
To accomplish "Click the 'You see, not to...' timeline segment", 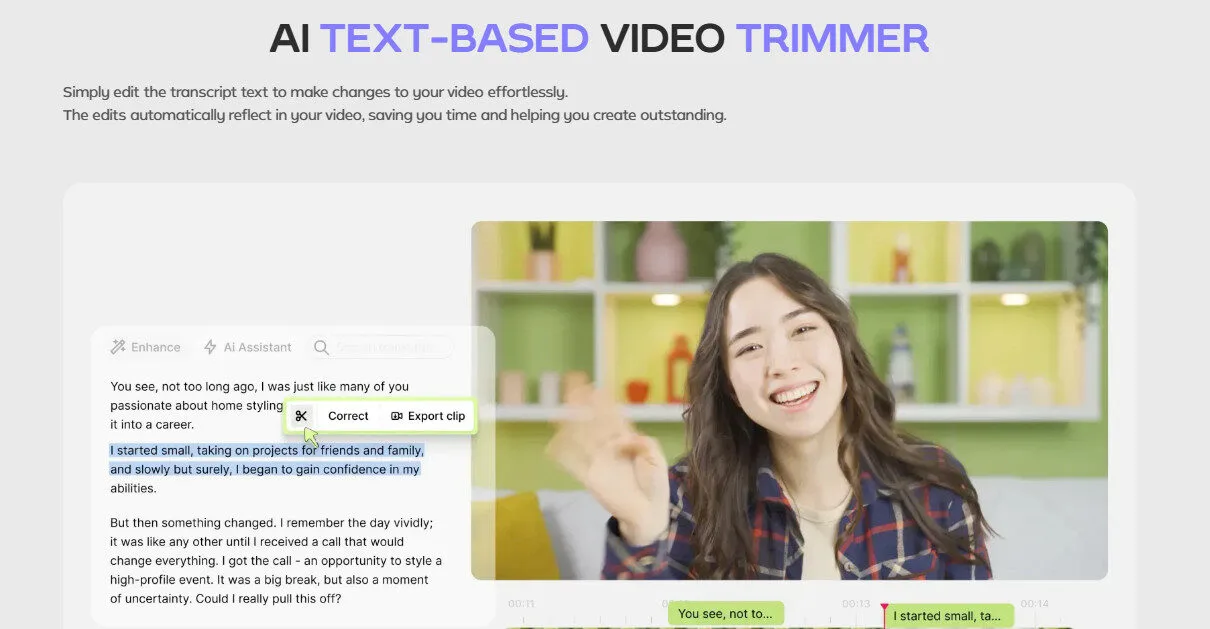I will coord(726,613).
